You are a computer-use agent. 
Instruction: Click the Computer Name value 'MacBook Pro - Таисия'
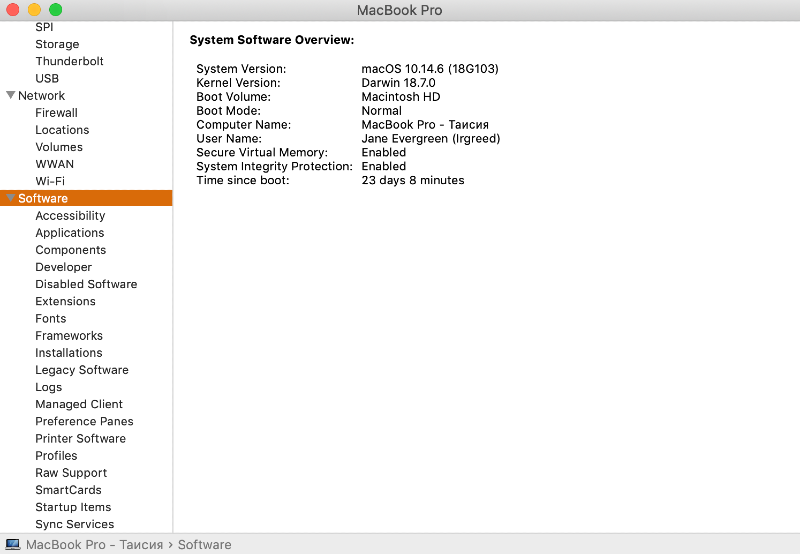tap(425, 124)
